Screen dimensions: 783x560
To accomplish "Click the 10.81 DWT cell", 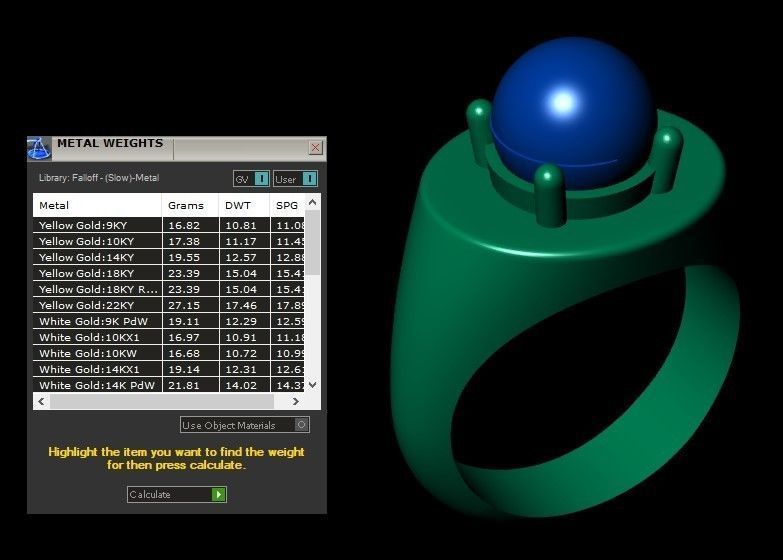I will pyautogui.click(x=245, y=225).
